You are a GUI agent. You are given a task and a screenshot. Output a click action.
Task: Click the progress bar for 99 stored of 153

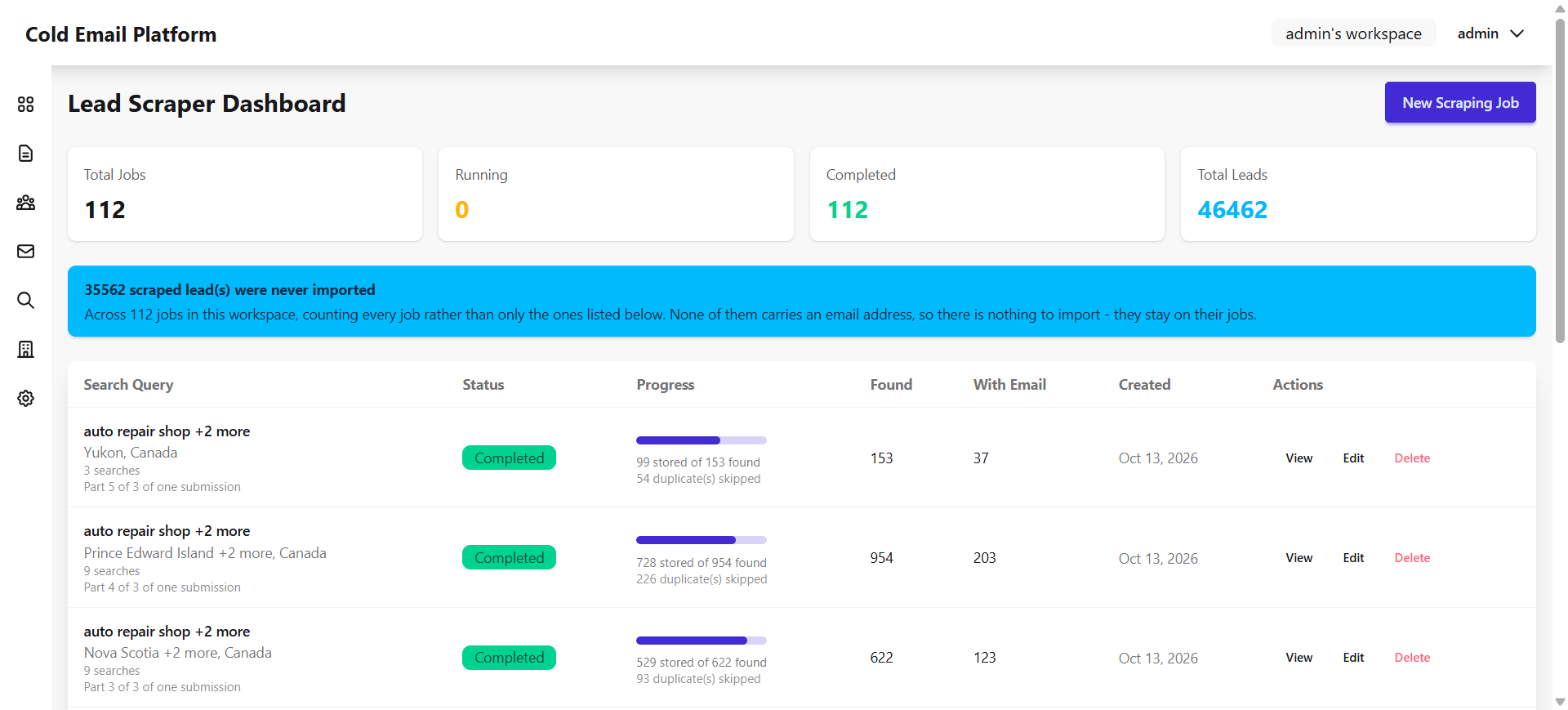(702, 440)
